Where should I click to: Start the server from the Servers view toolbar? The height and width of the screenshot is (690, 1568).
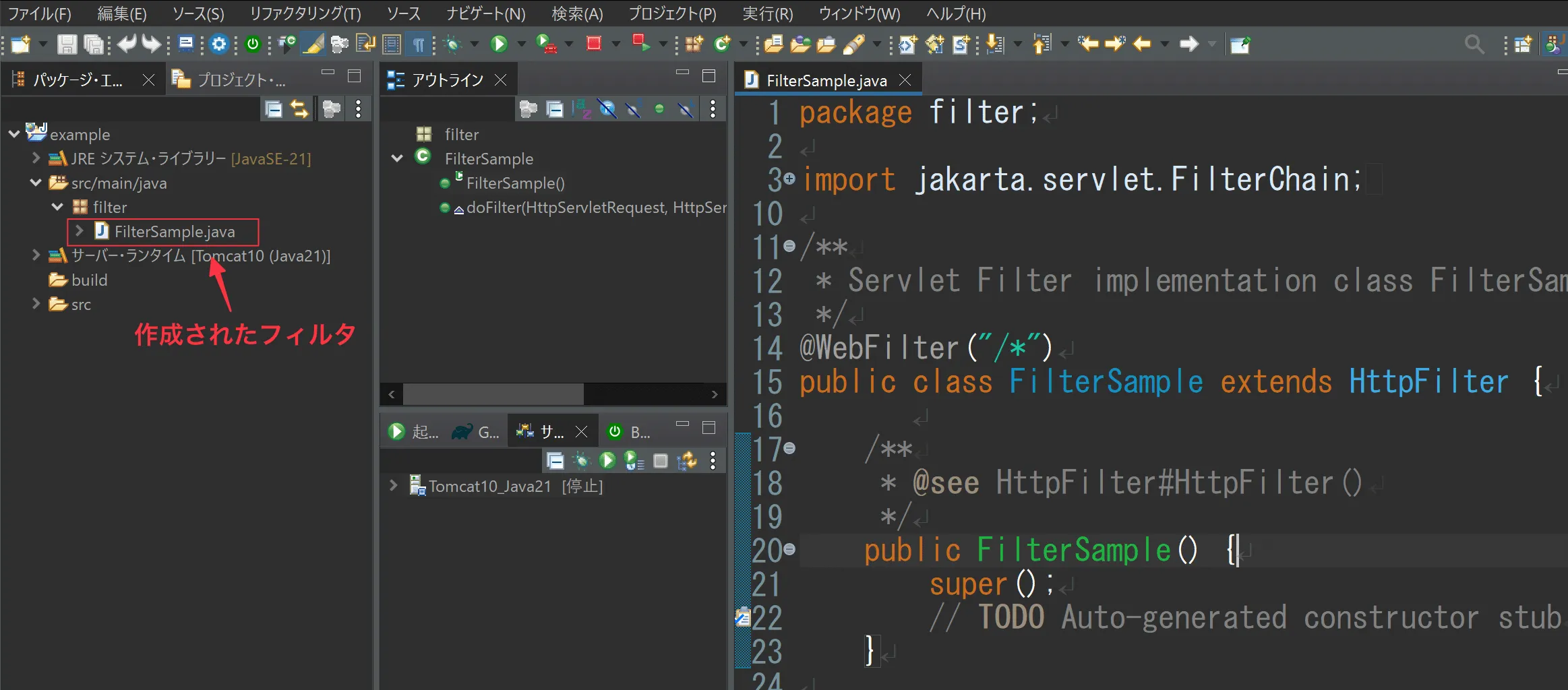click(x=607, y=461)
